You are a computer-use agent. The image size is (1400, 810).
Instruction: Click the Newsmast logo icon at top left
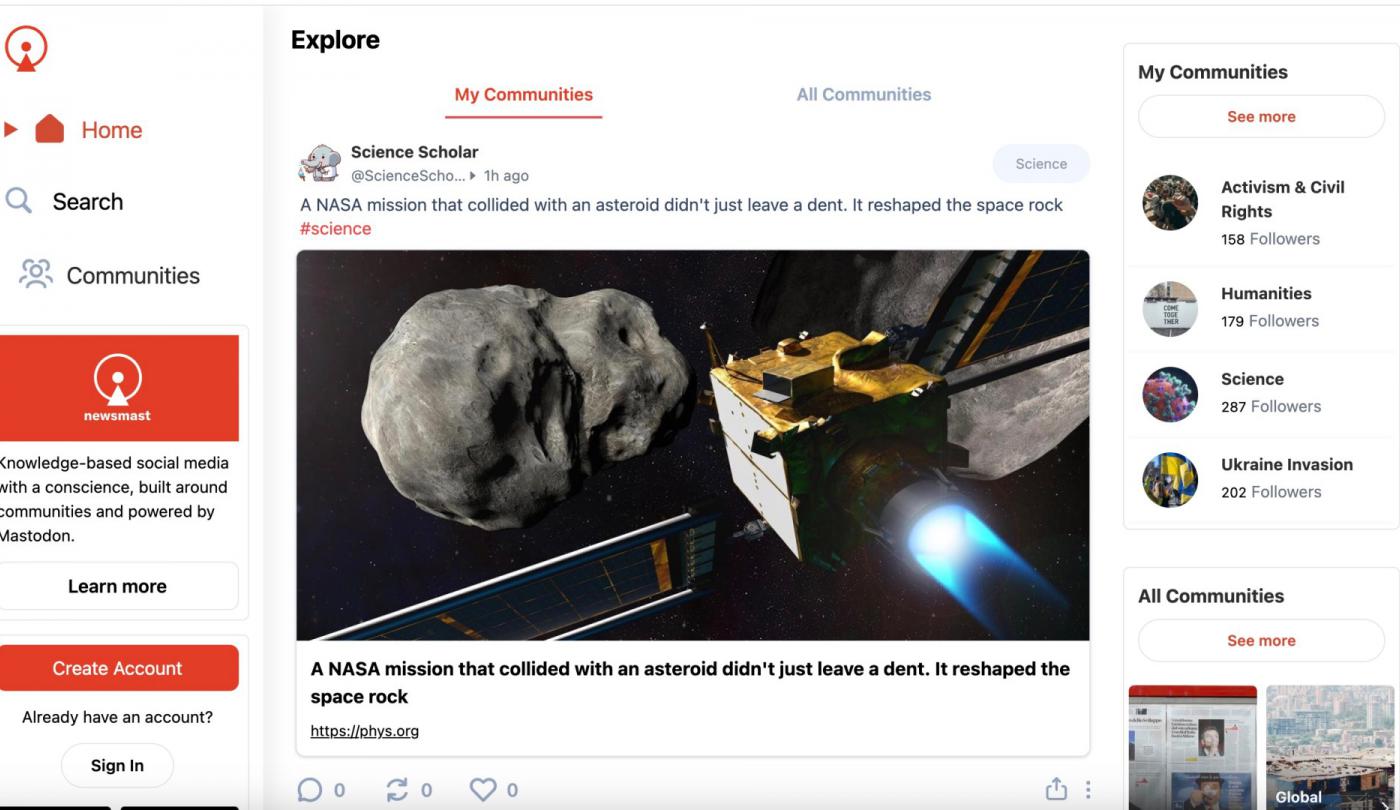[x=26, y=48]
